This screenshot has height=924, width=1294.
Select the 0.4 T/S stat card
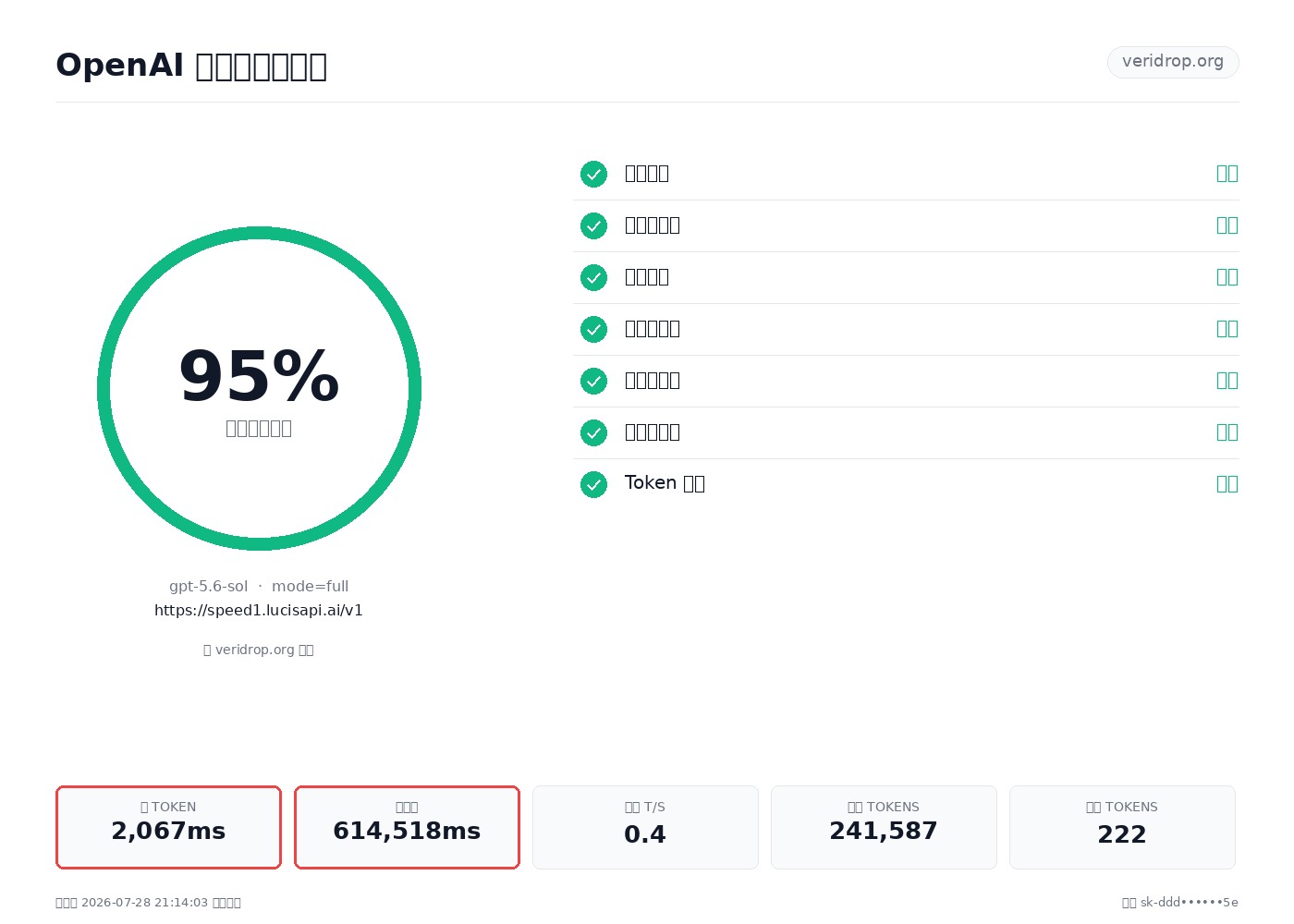[x=645, y=827]
